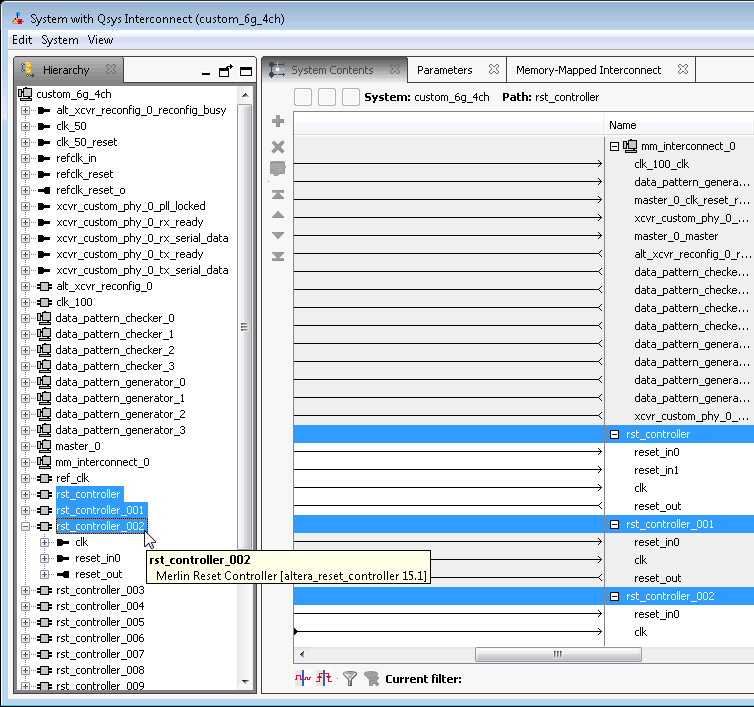Open the Edit menu
The image size is (754, 707).
pos(22,40)
